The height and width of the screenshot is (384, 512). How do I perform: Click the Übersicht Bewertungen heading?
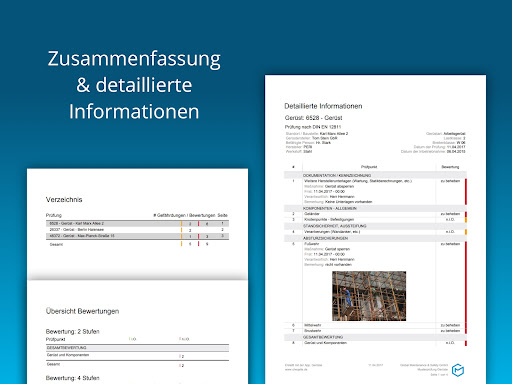(82, 311)
